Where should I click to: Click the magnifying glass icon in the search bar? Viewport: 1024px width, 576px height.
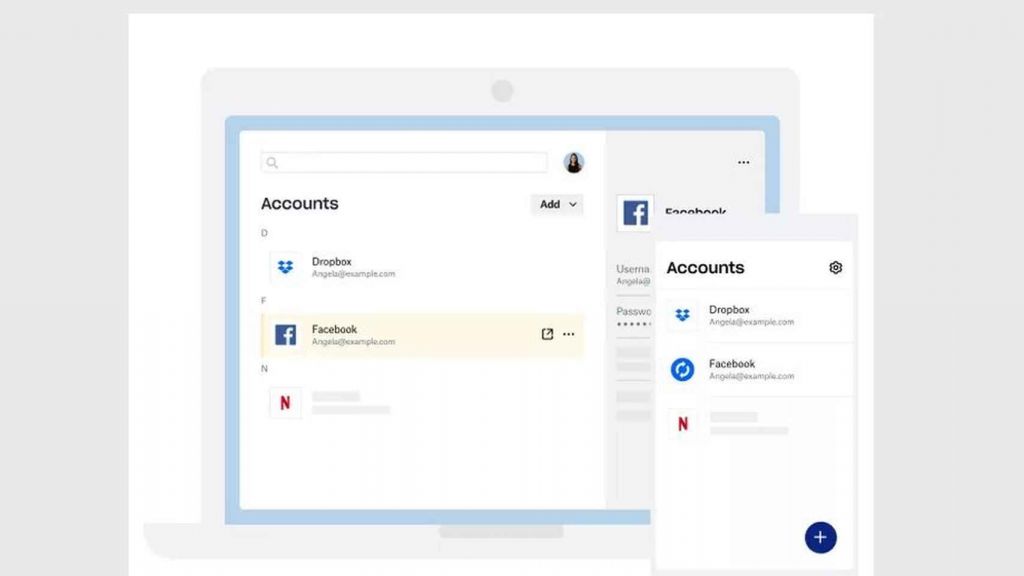tap(272, 162)
